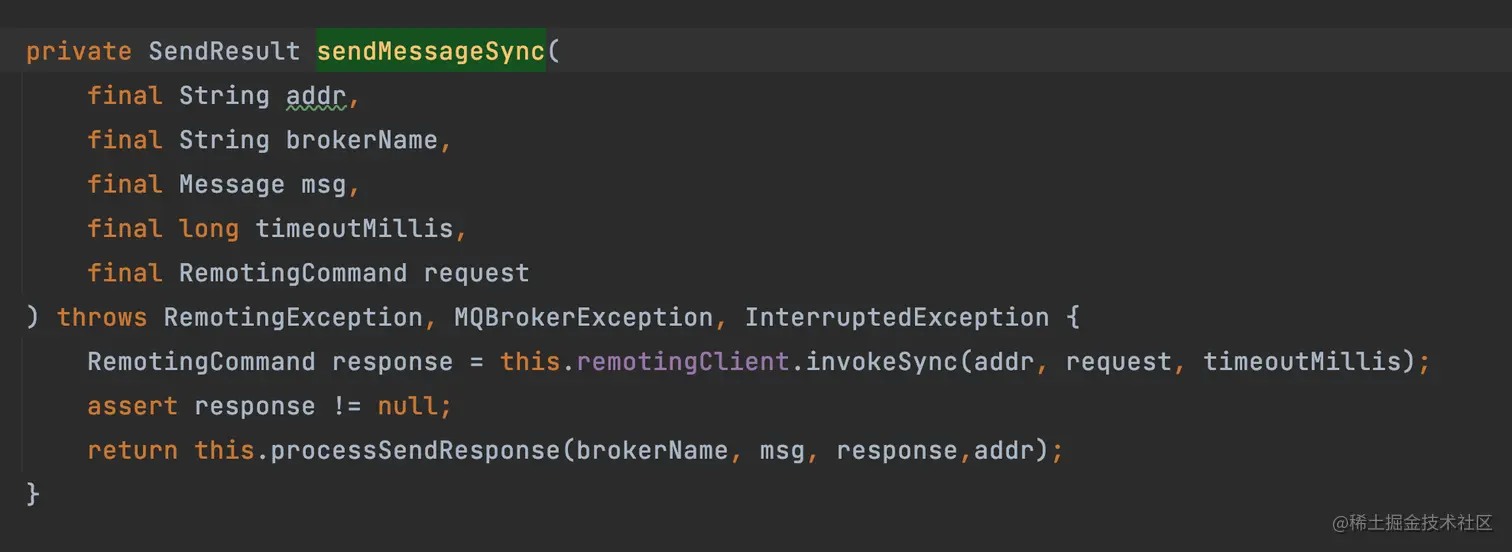Select RemotingException in throws clause

293,318
